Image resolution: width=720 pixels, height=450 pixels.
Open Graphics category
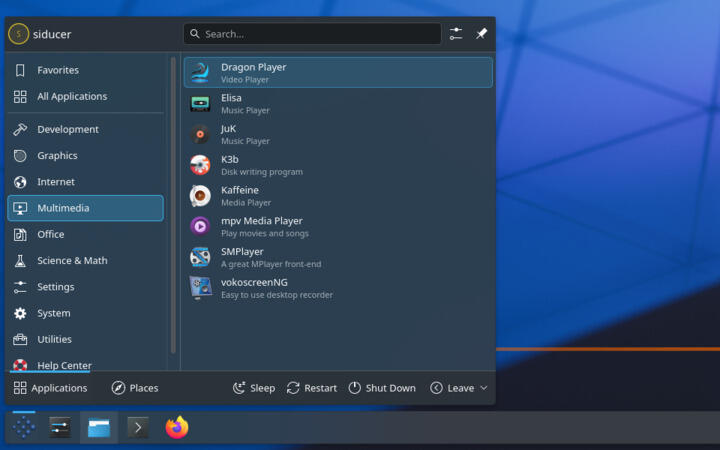pos(85,156)
